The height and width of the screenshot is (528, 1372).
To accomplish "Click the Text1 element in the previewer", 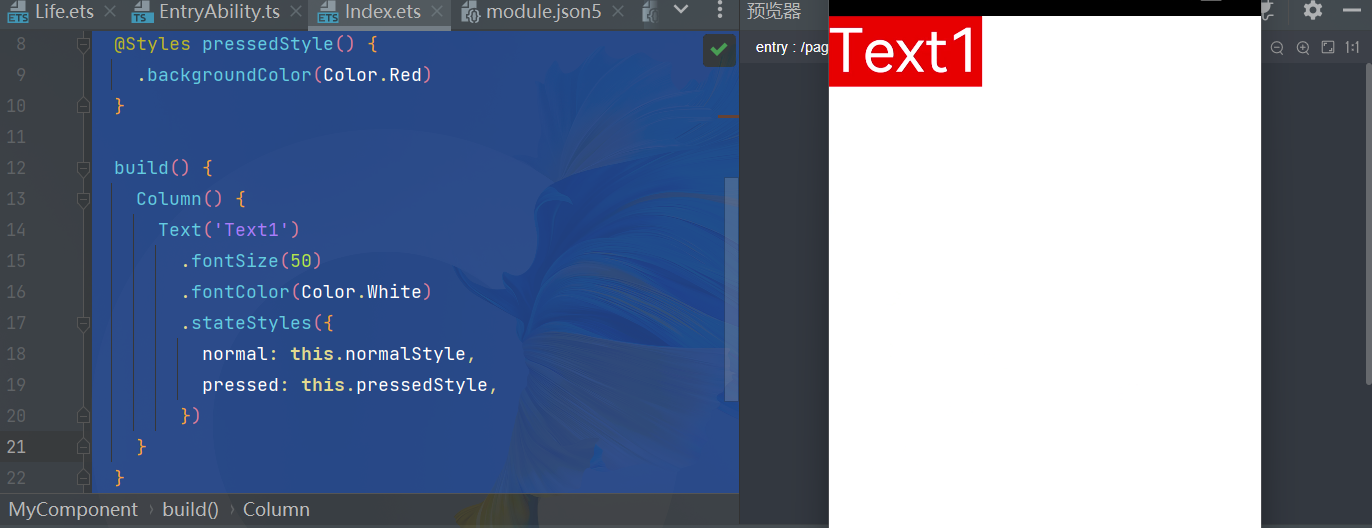I will 905,51.
